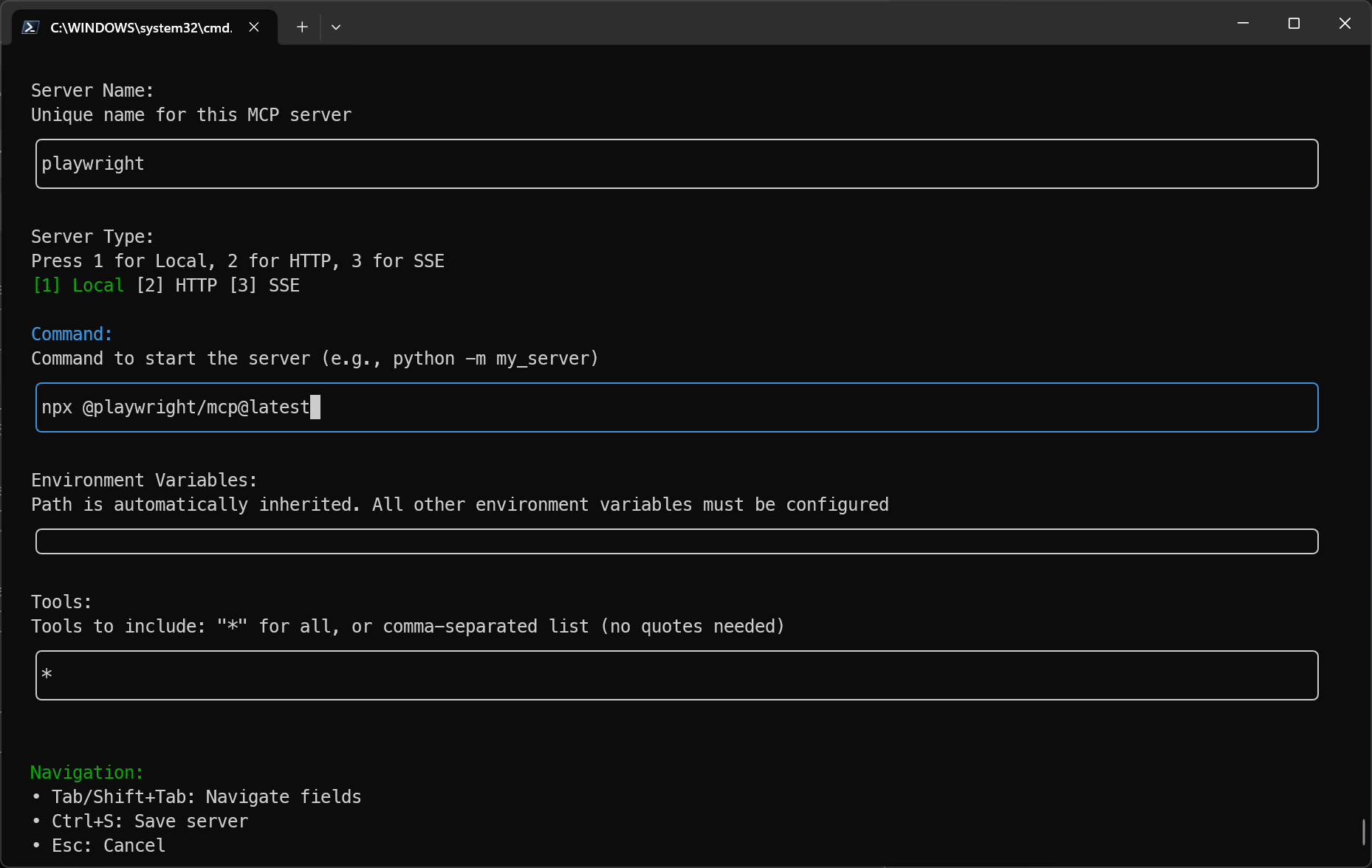
Task: Select the C:\WINDOWS\system32\cmd tab title
Action: [141, 27]
